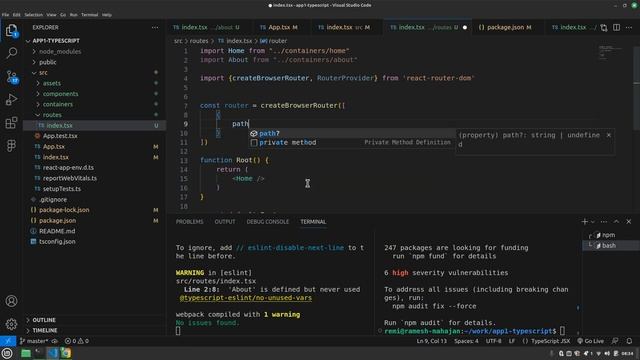The width and height of the screenshot is (640, 360).
Task: Open the Explorer view in activity bar
Action: (11, 30)
